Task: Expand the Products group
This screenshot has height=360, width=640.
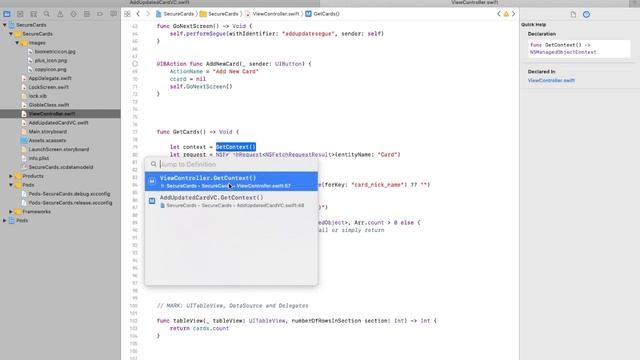Action: coord(11,176)
